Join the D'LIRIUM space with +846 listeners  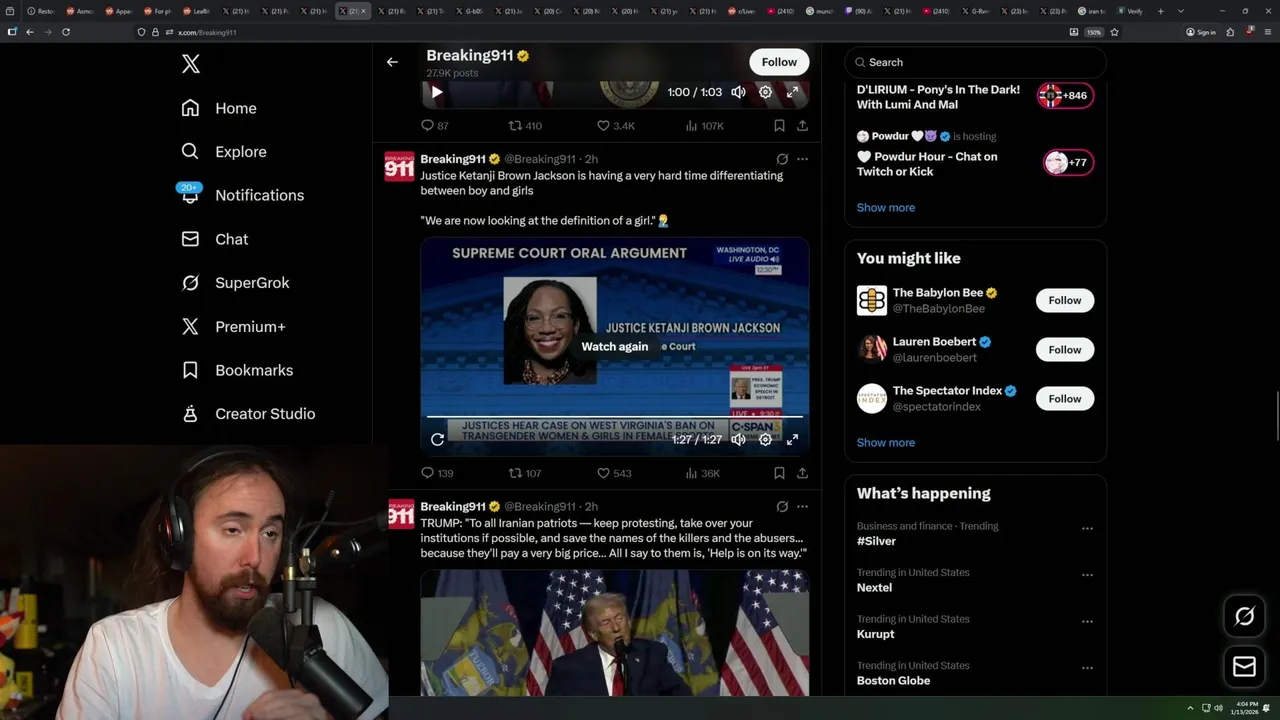(1066, 96)
